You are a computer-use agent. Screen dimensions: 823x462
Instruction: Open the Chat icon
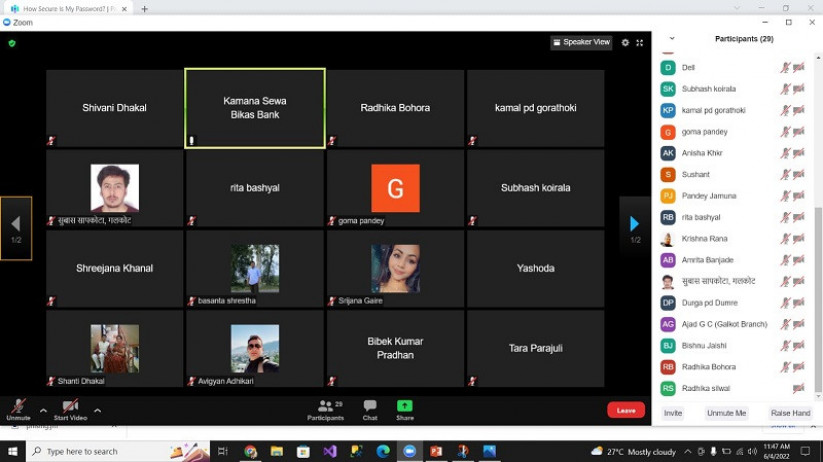(370, 409)
